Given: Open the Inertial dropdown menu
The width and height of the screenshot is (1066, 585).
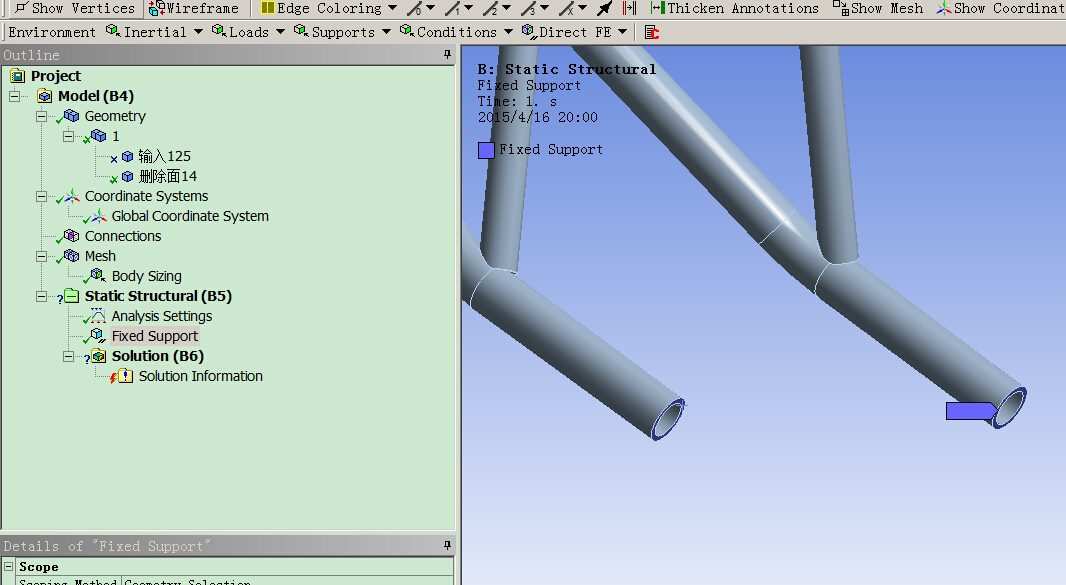Looking at the screenshot, I should pyautogui.click(x=154, y=32).
